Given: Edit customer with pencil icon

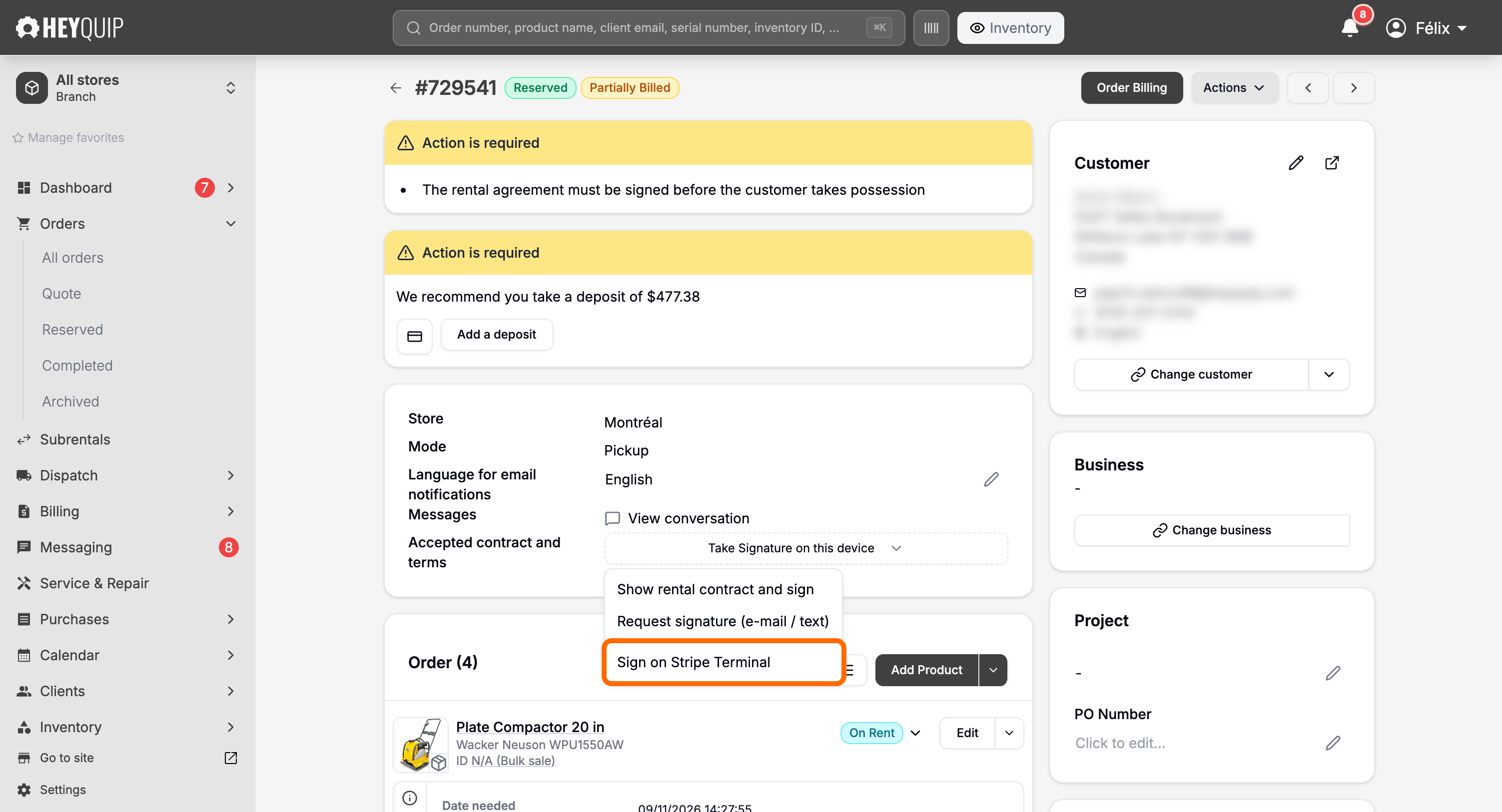Looking at the screenshot, I should point(1296,163).
